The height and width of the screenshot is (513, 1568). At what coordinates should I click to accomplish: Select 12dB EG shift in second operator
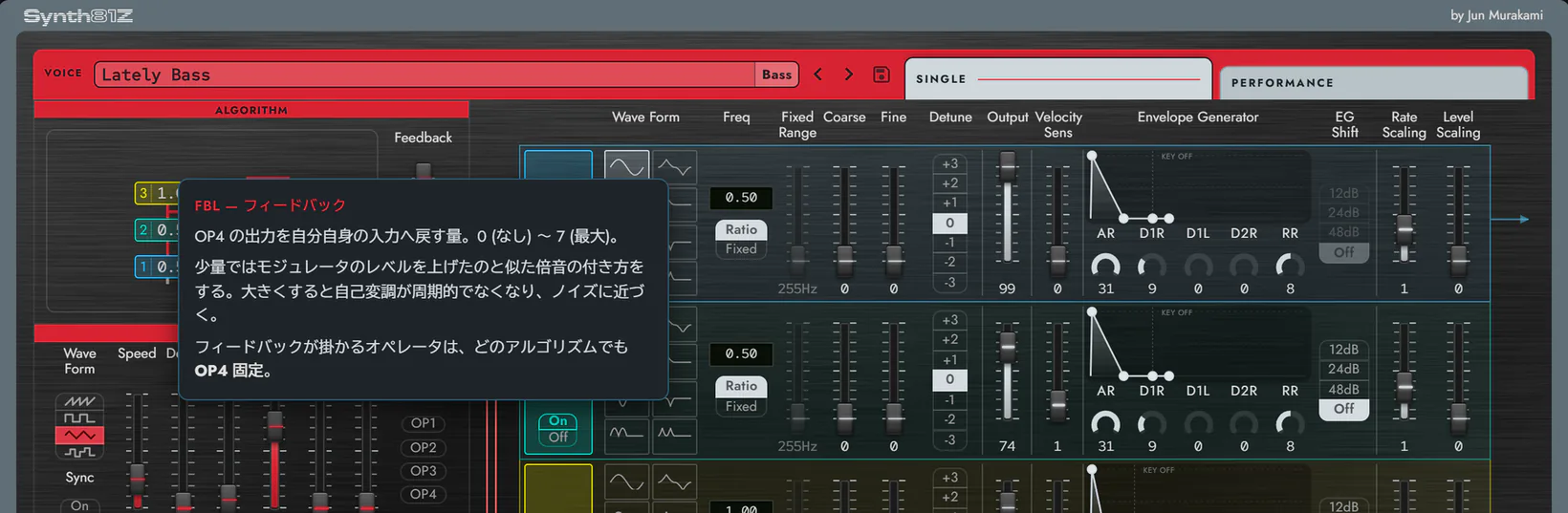pos(1343,350)
